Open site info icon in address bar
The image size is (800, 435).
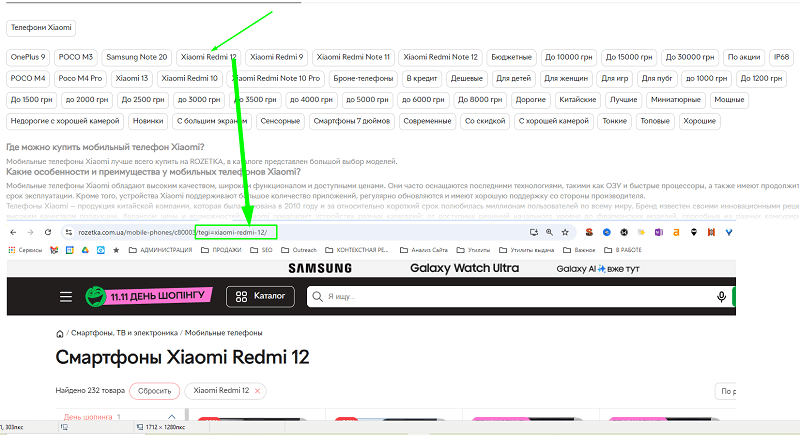click(x=68, y=233)
